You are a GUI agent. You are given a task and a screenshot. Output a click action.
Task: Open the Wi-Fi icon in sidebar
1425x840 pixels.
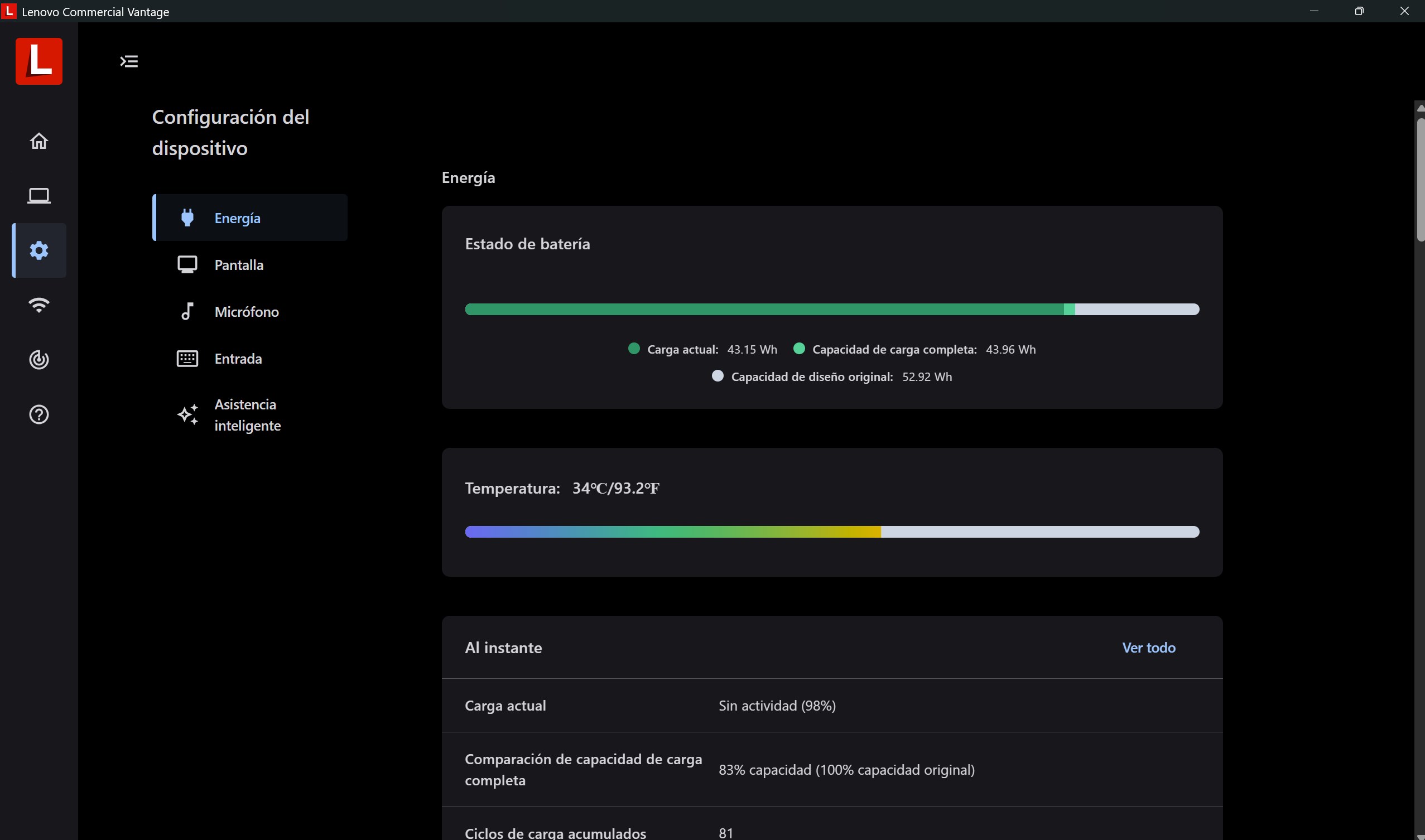click(39, 305)
